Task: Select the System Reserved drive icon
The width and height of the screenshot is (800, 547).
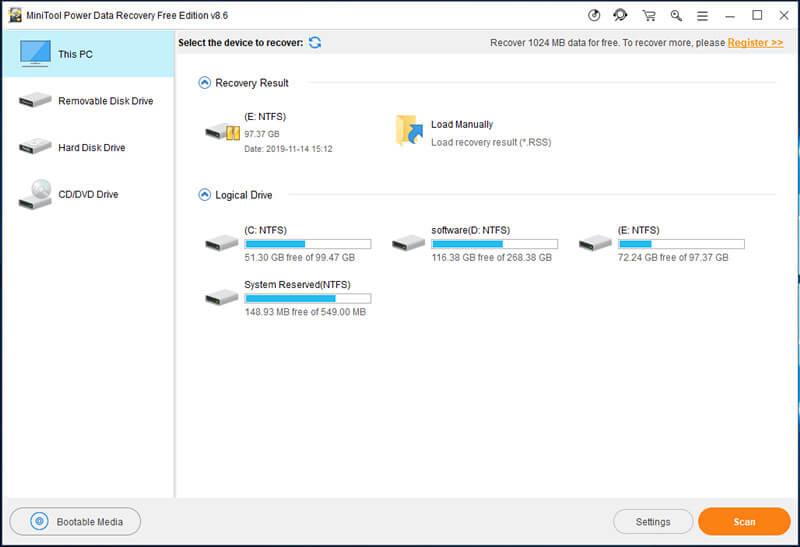Action: tap(221, 297)
